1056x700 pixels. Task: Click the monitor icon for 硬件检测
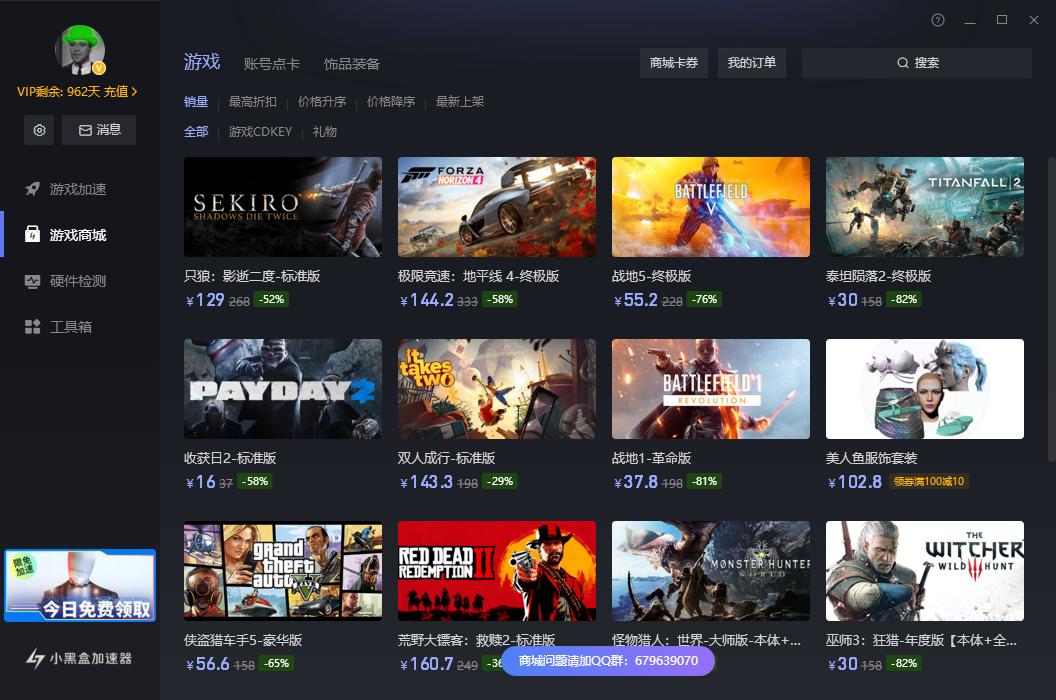(x=32, y=281)
